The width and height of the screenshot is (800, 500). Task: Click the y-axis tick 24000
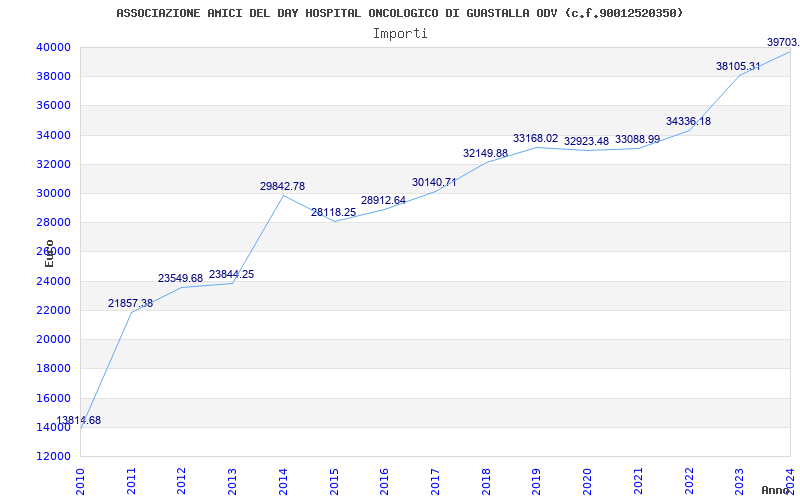(x=53, y=281)
